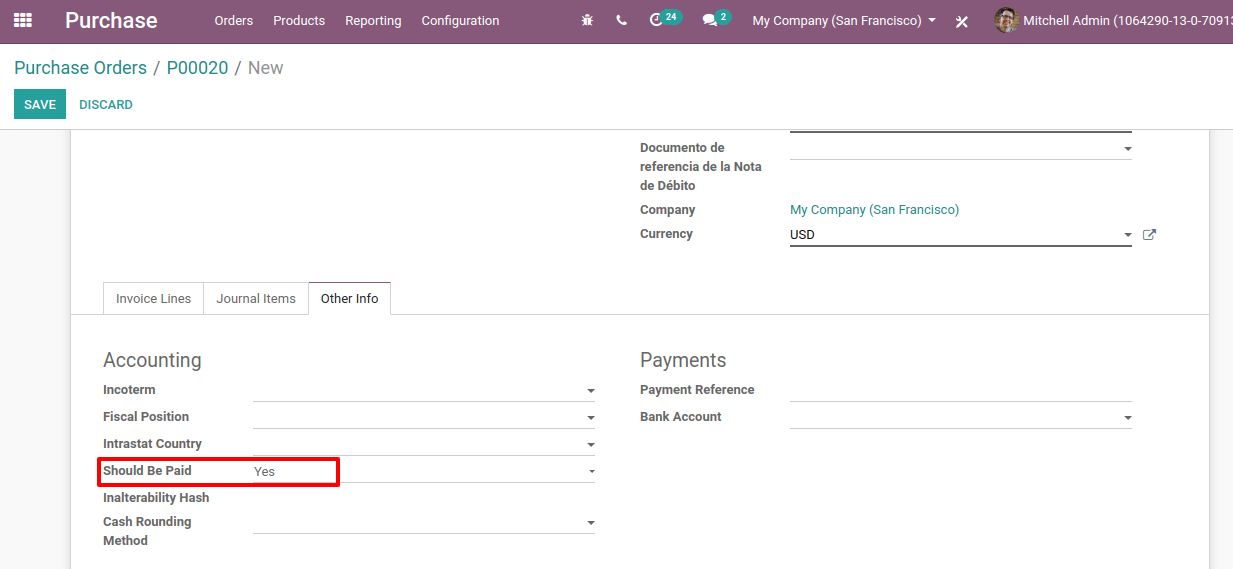This screenshot has height=569, width=1233.
Task: Open the apps grid menu icon
Action: tap(22, 20)
